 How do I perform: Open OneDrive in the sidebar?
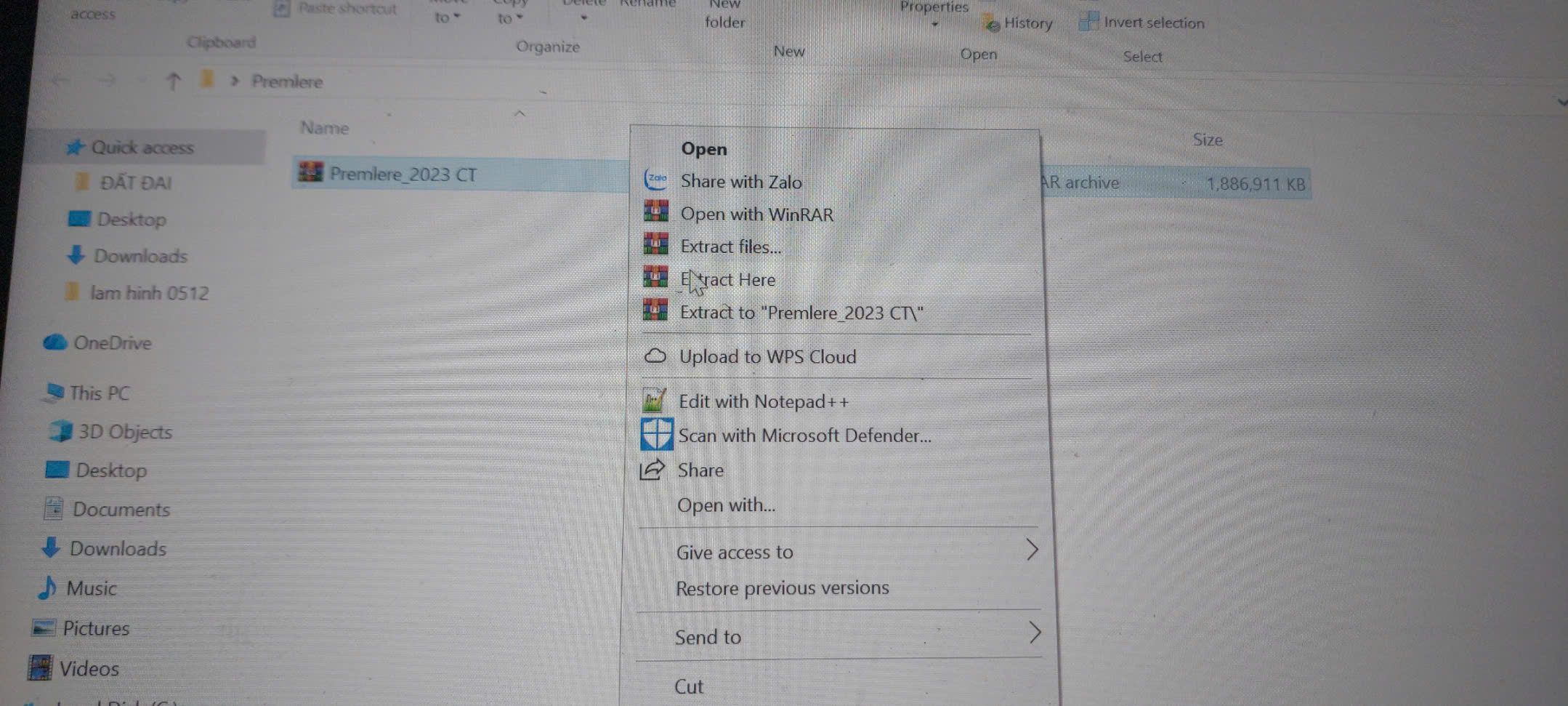click(x=112, y=342)
